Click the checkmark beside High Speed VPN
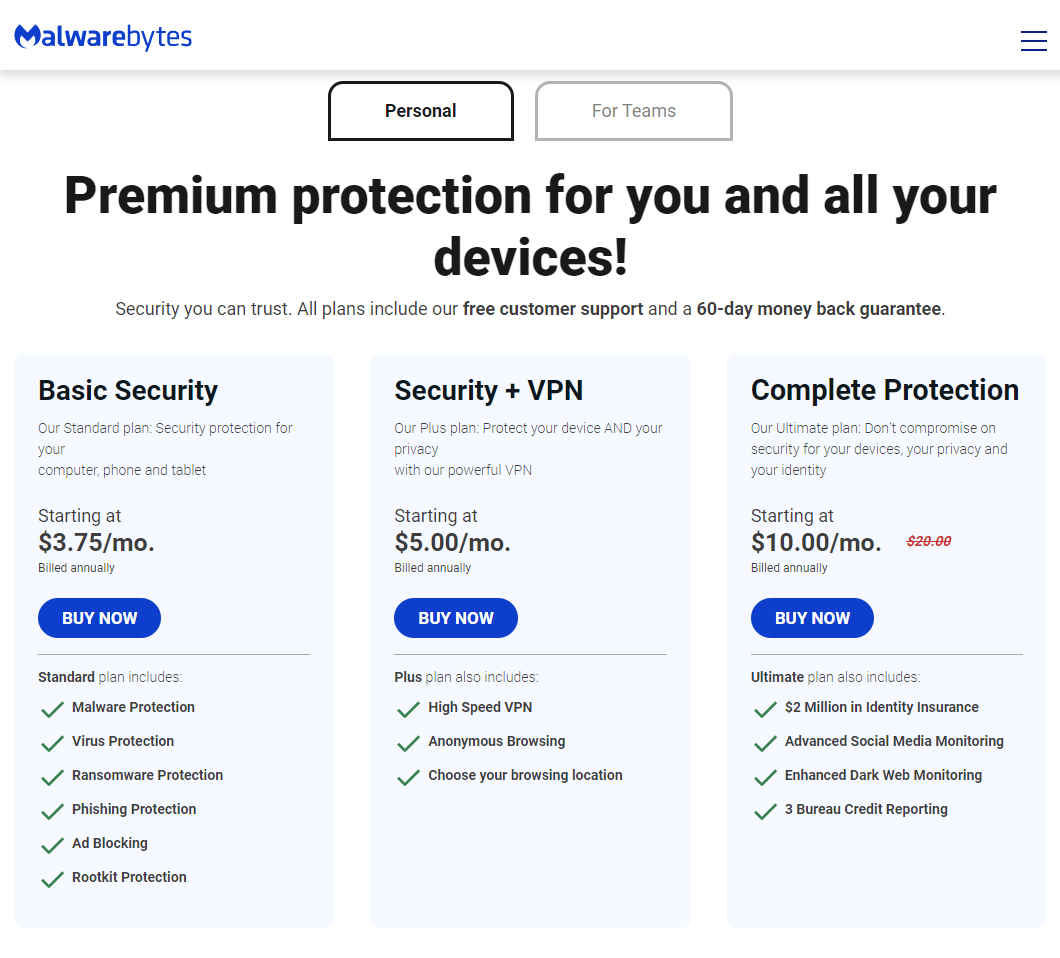This screenshot has height=958, width=1060. (x=408, y=709)
